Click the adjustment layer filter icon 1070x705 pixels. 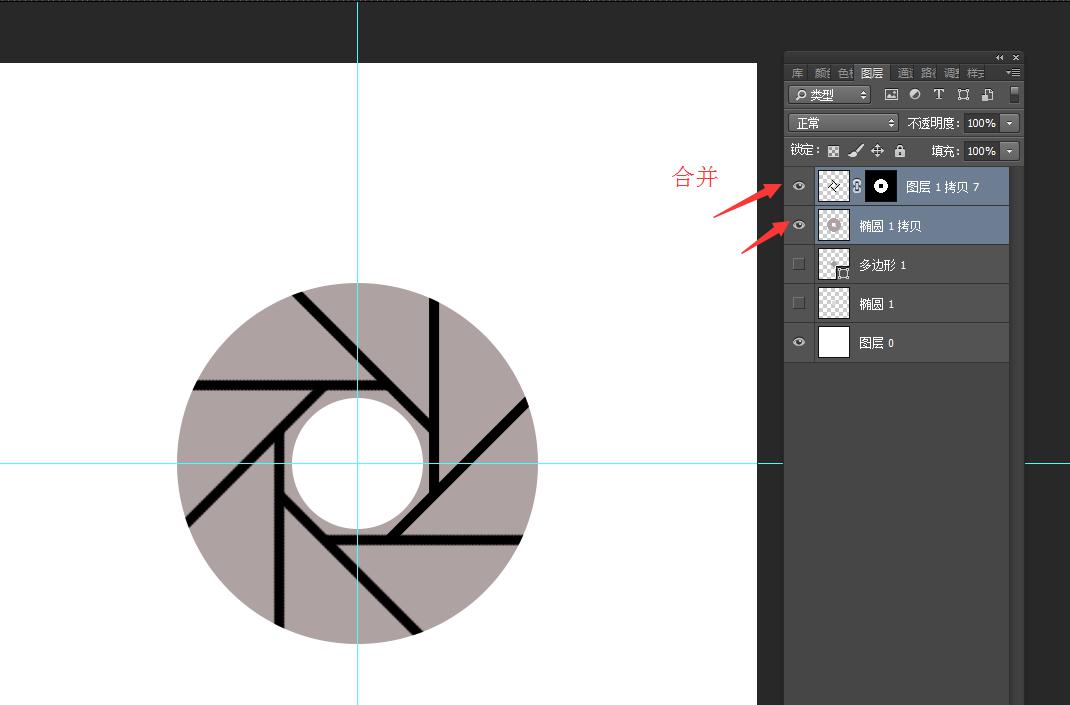[915, 95]
